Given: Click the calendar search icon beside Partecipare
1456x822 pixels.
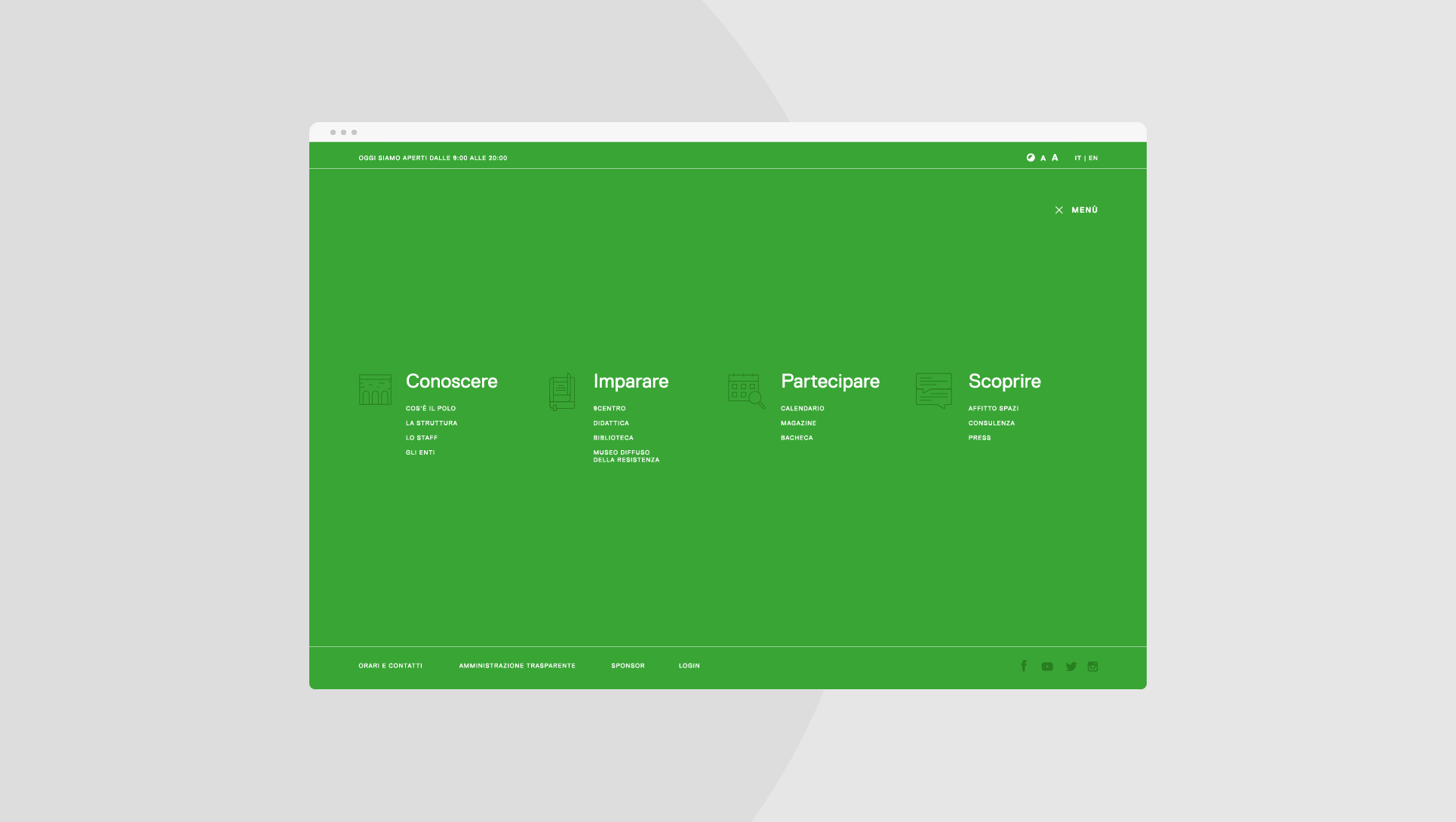Looking at the screenshot, I should [x=746, y=391].
